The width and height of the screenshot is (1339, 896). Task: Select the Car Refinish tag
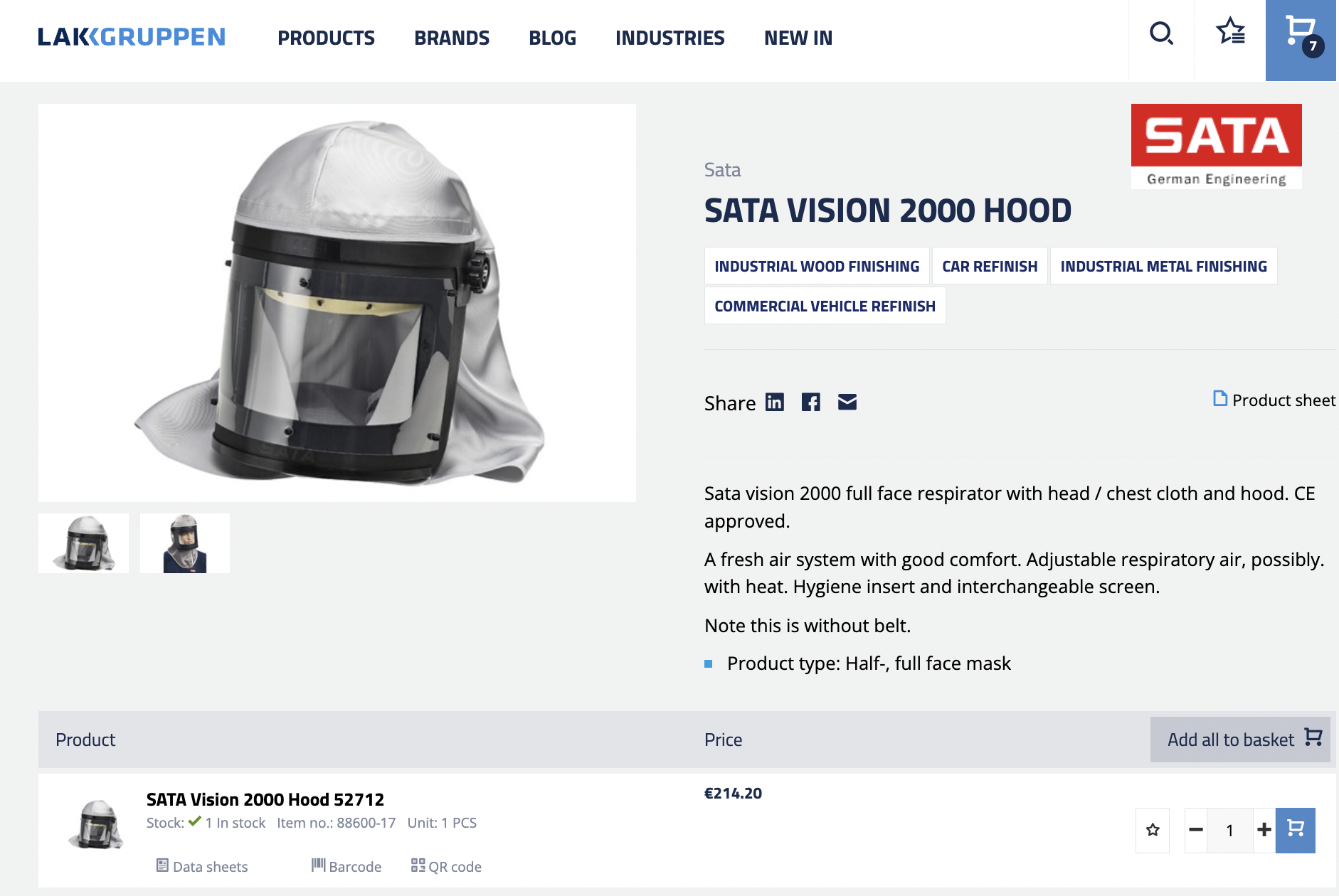pyautogui.click(x=990, y=266)
